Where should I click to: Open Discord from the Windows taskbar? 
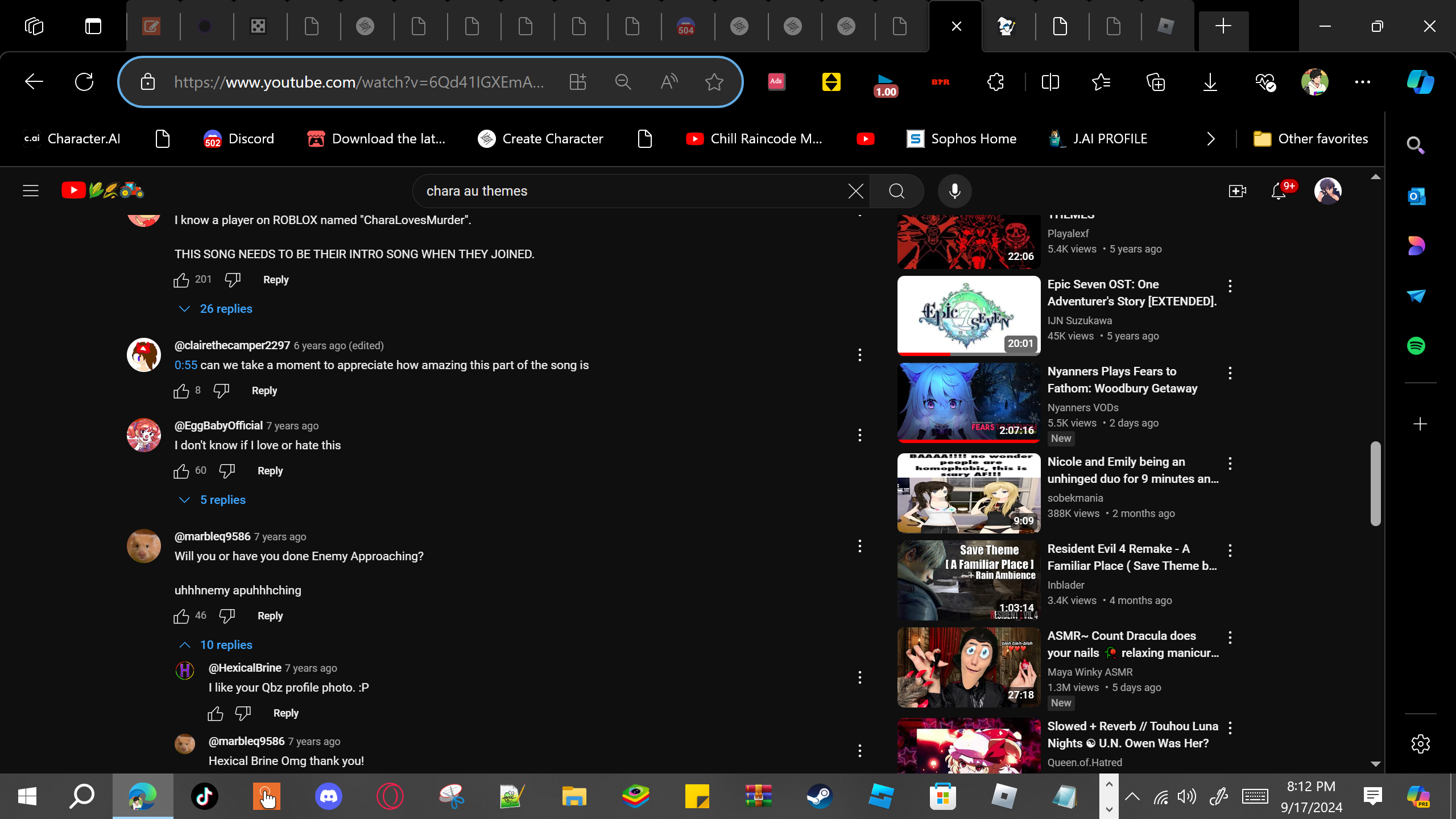point(328,796)
